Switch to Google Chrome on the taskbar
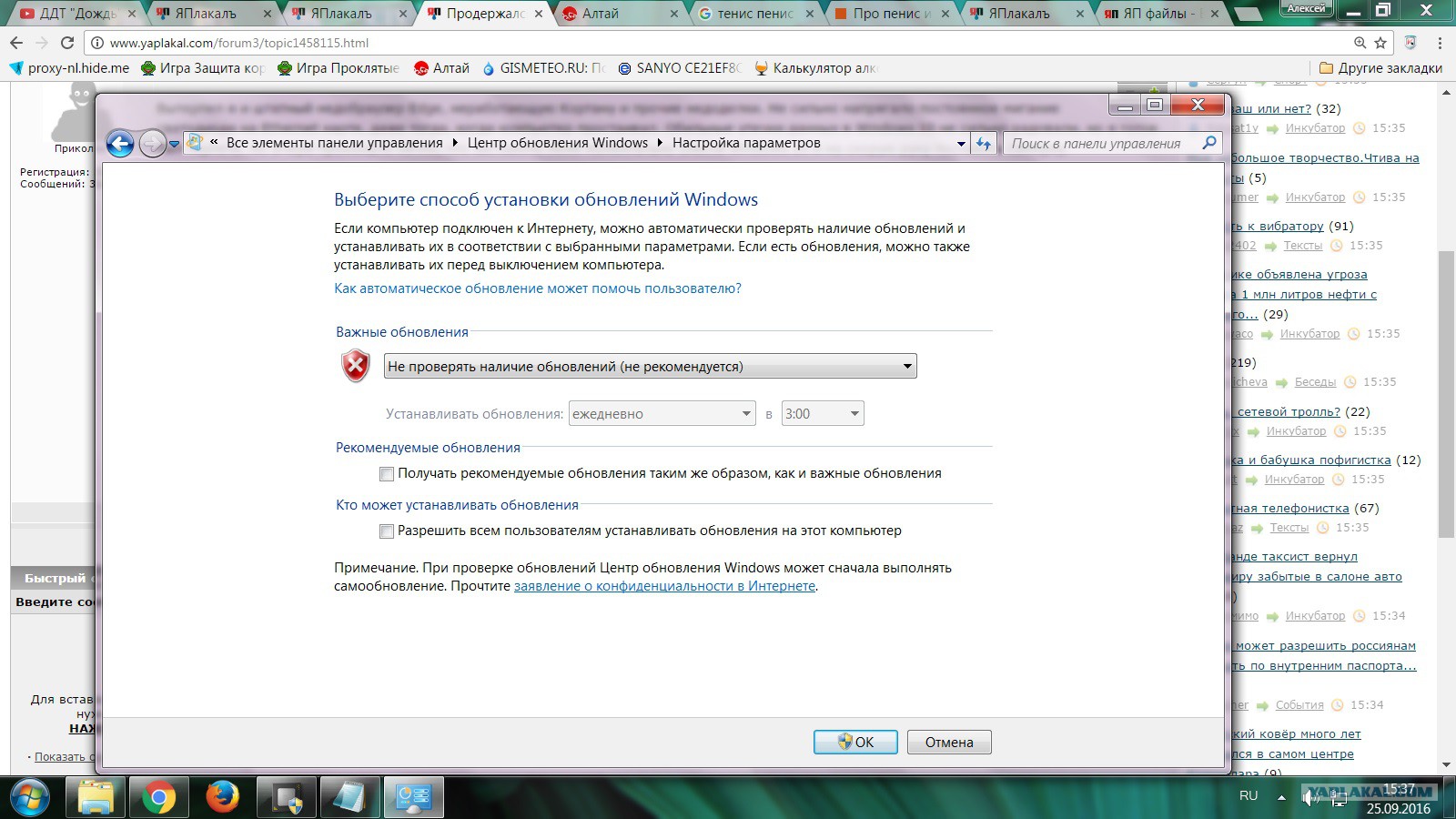This screenshot has height=819, width=1456. (x=158, y=798)
